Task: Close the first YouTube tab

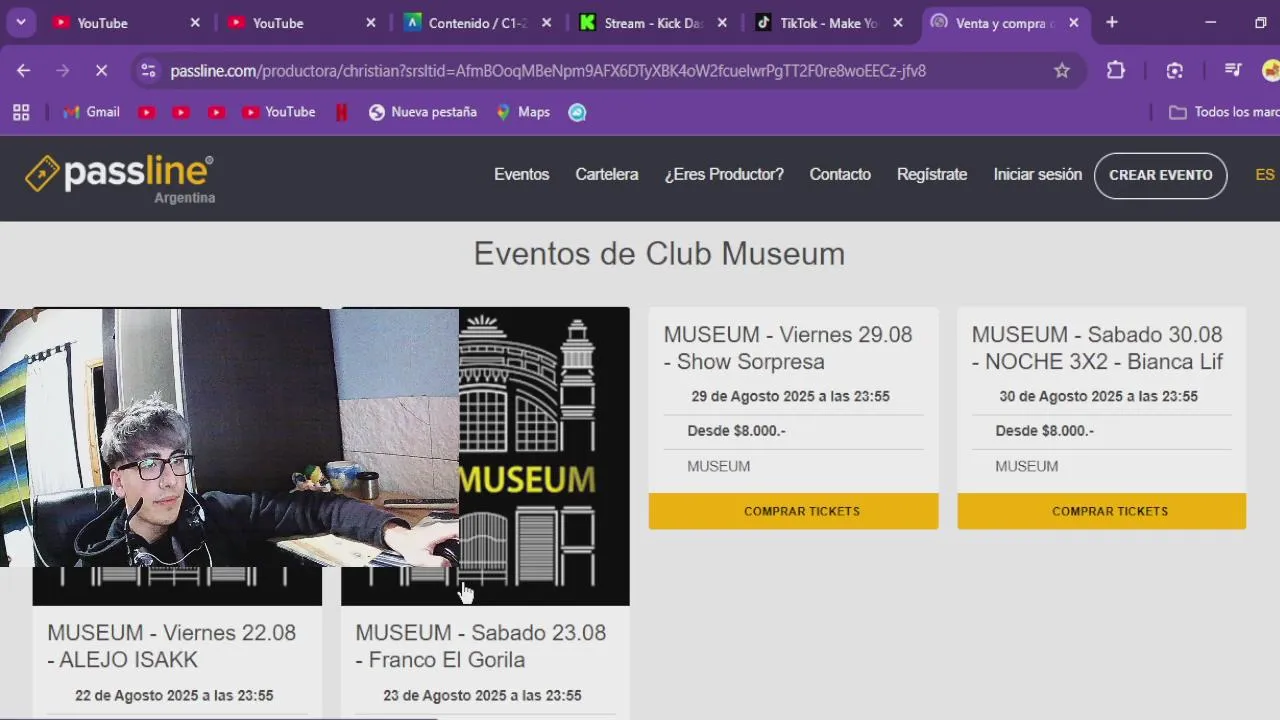Action: coord(195,23)
